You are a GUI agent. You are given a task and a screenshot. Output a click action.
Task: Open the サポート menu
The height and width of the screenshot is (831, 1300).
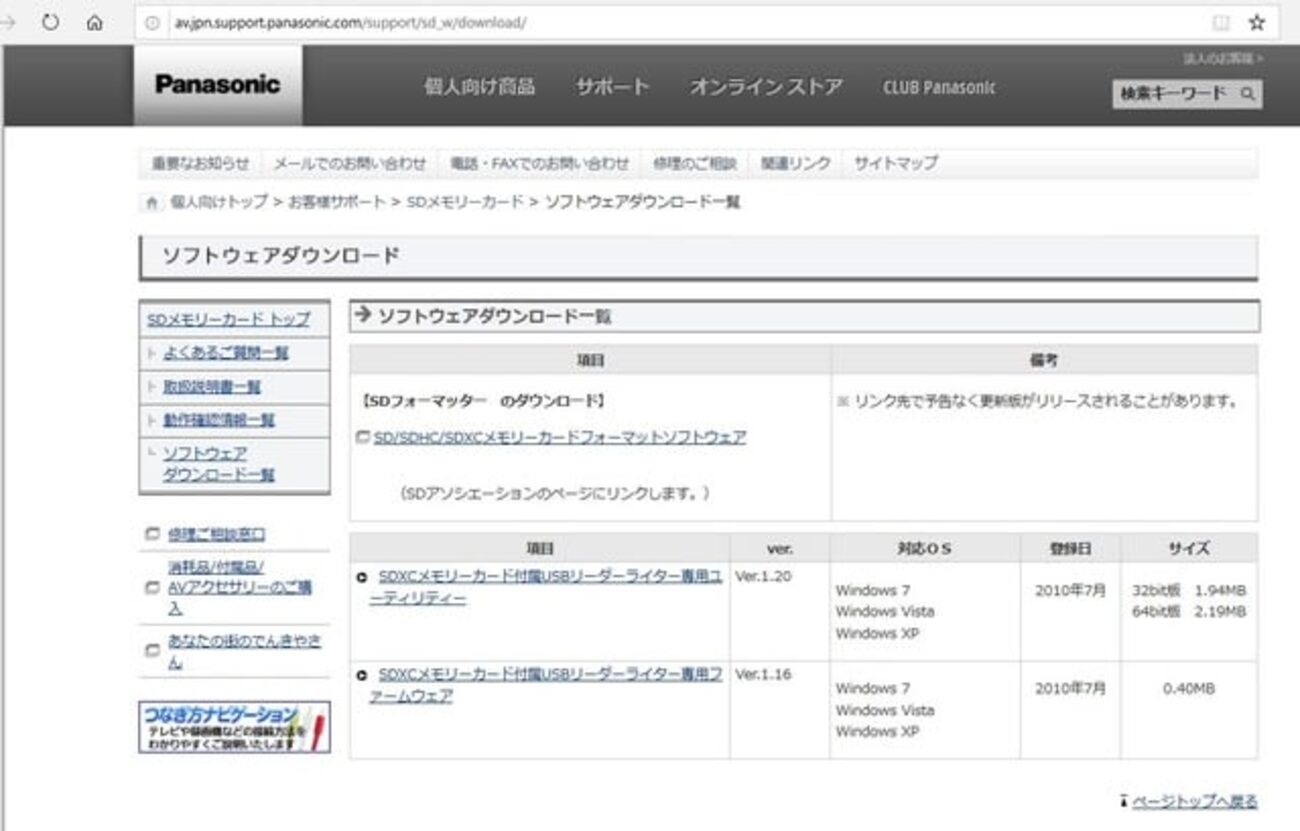pos(612,87)
